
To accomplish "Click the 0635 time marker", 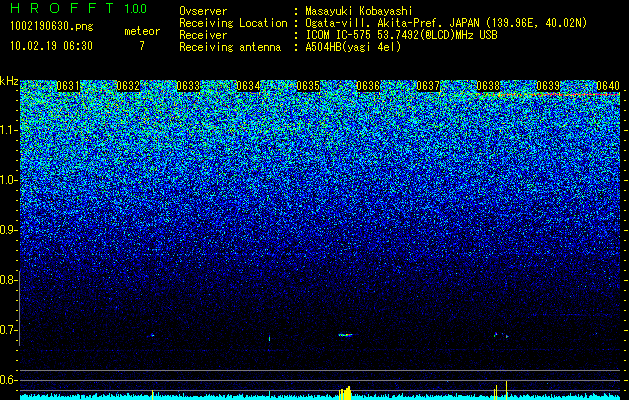I will pos(308,86).
